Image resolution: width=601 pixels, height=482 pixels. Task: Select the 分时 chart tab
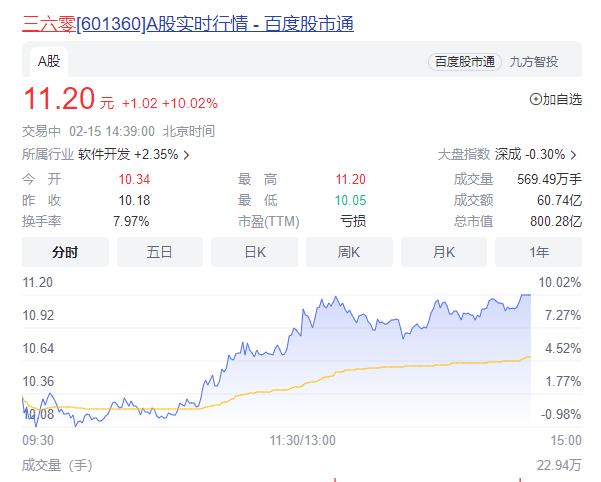click(65, 252)
